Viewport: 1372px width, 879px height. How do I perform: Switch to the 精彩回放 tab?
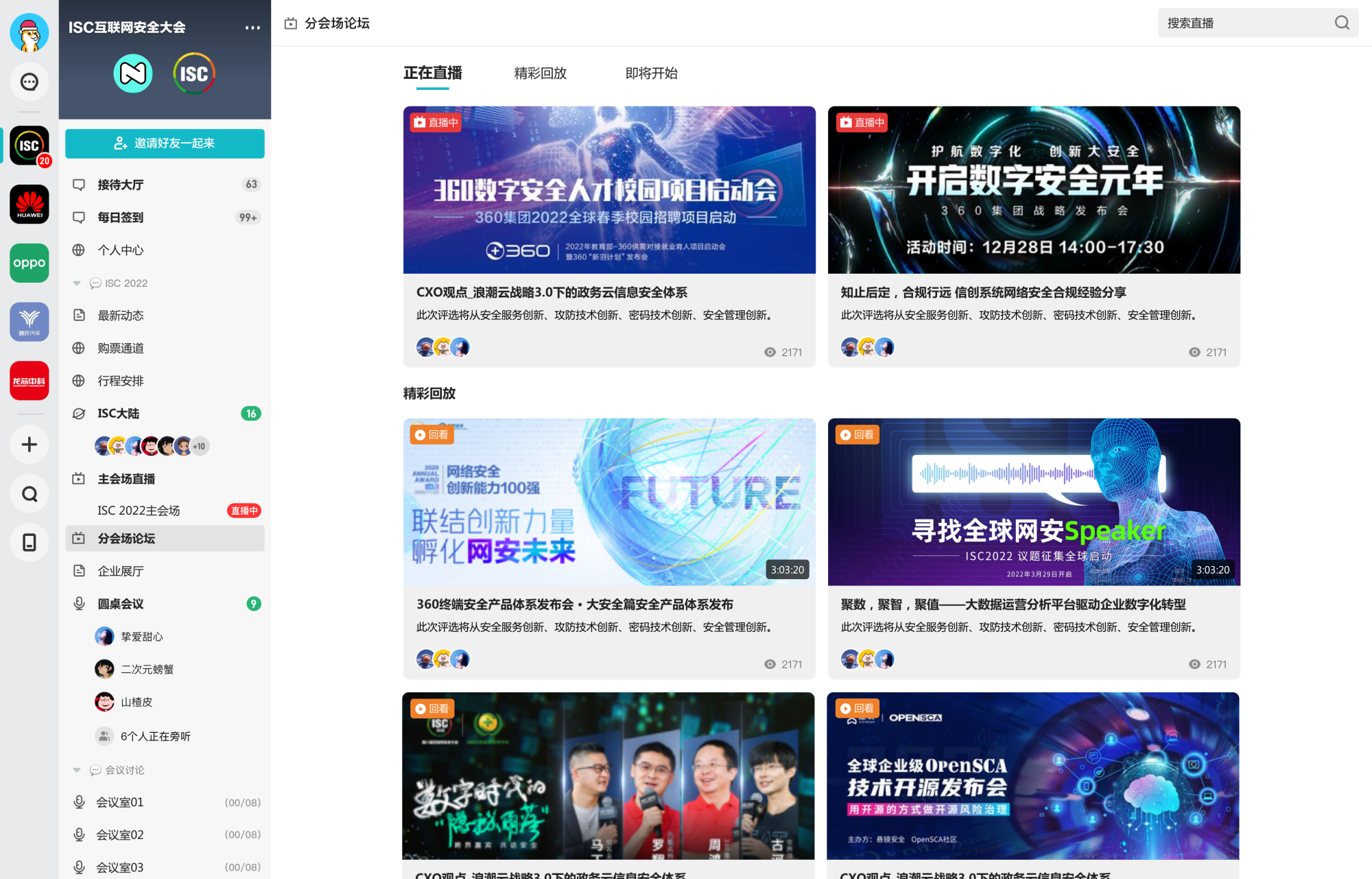coord(541,73)
